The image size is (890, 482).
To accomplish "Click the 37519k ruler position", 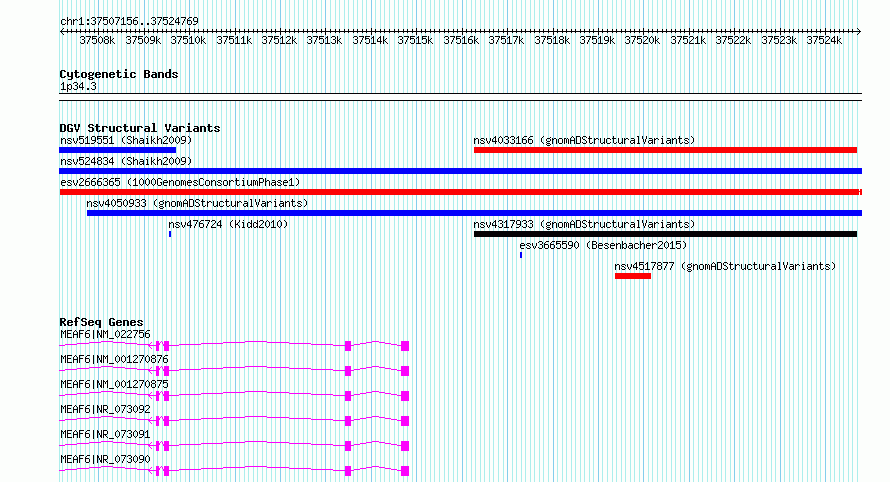I will (x=597, y=40).
